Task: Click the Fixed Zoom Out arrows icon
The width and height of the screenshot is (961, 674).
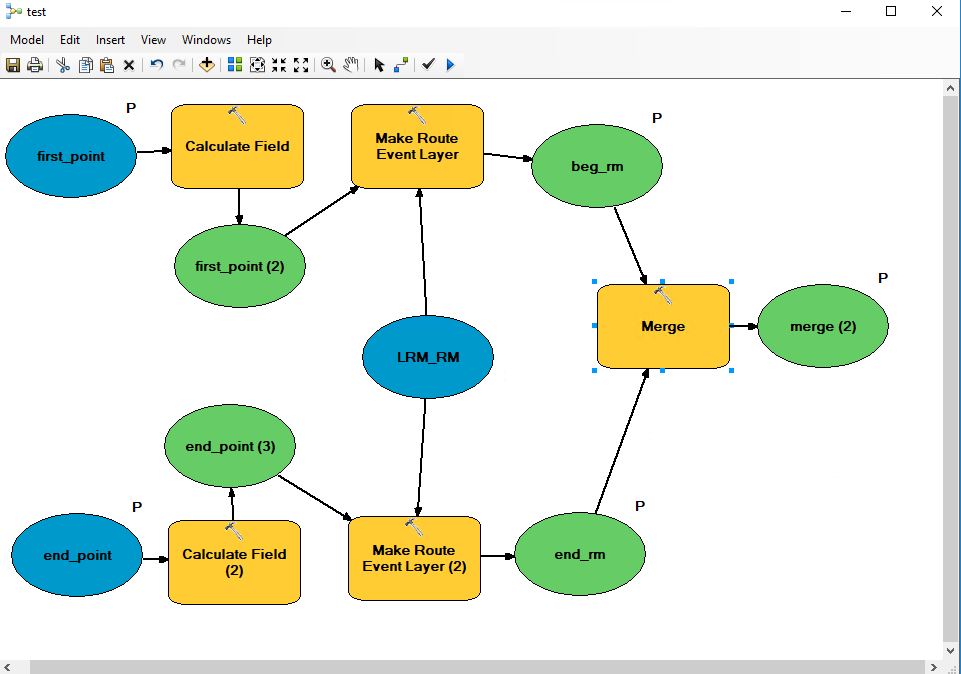Action: coord(301,64)
